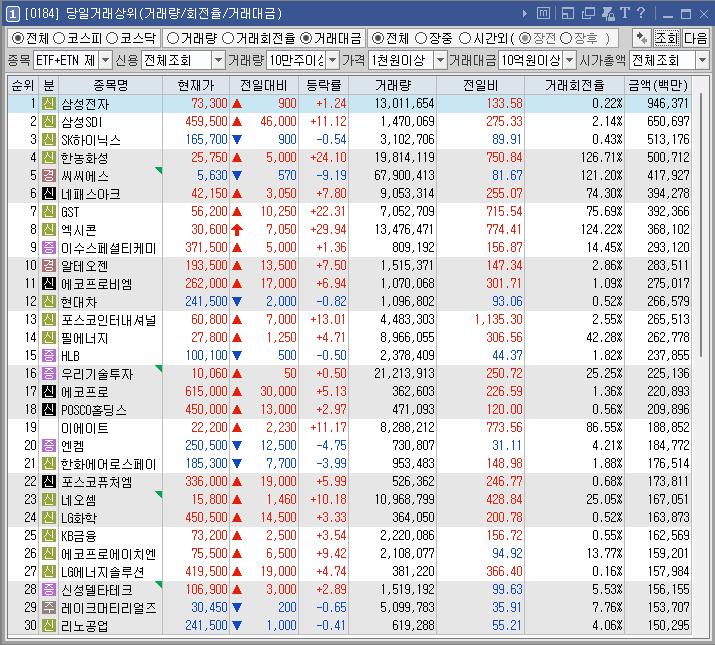The image size is (715, 645).
Task: Select the 코스피 radio button
Action: tap(59, 38)
